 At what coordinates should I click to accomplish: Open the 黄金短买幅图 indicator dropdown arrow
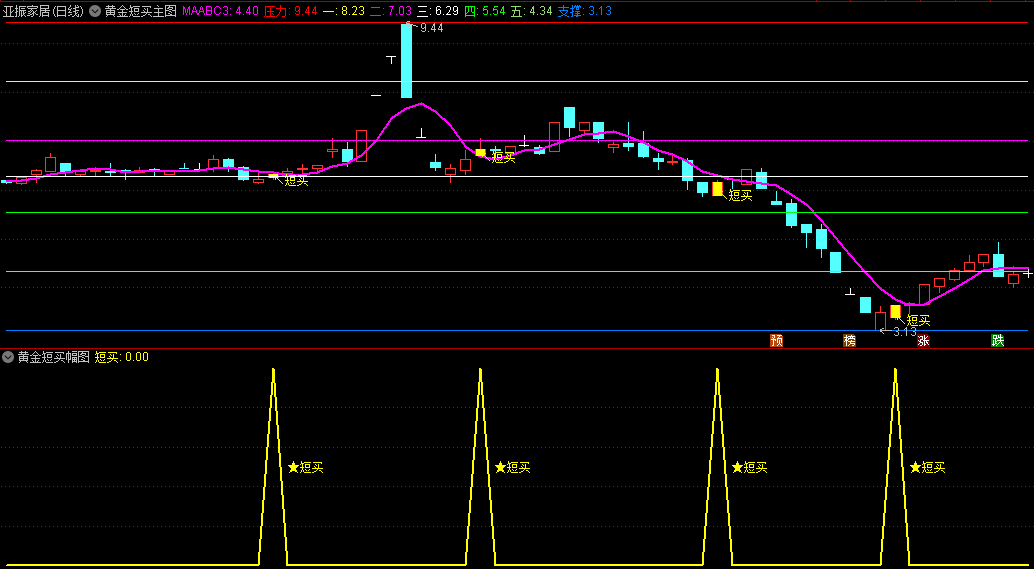8,357
